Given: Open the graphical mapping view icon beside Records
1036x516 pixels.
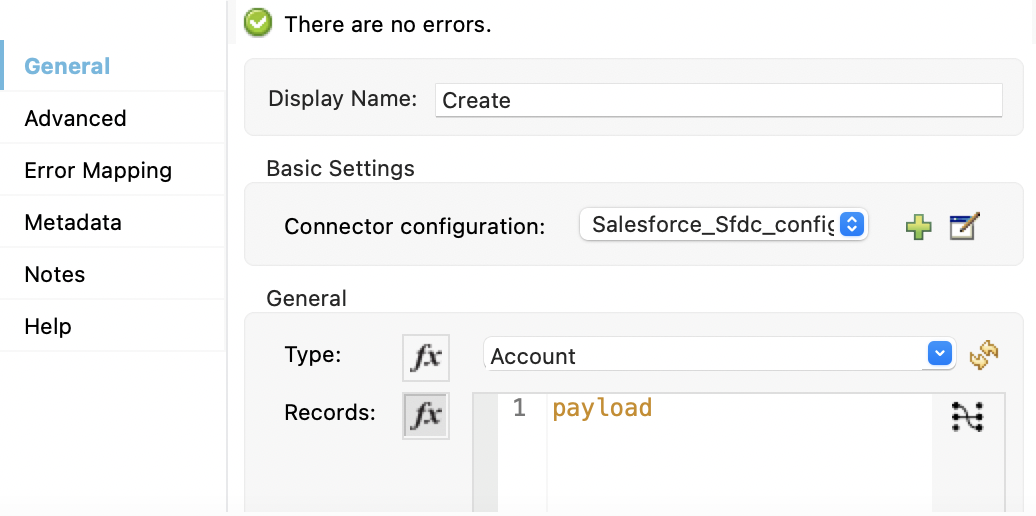Looking at the screenshot, I should [967, 415].
